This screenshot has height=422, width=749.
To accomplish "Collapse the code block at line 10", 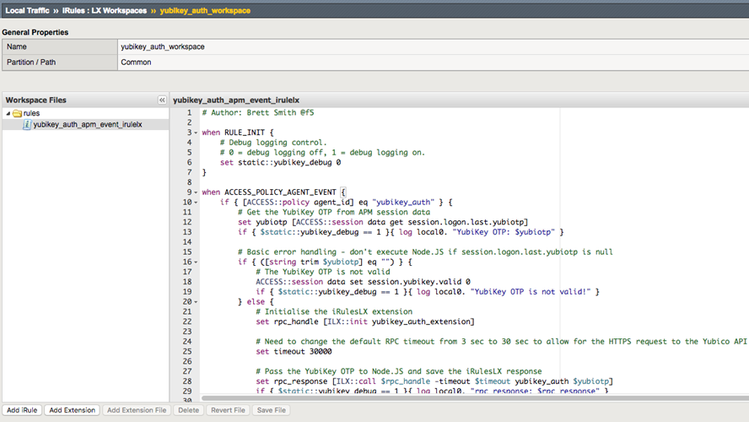I will pyautogui.click(x=194, y=201).
